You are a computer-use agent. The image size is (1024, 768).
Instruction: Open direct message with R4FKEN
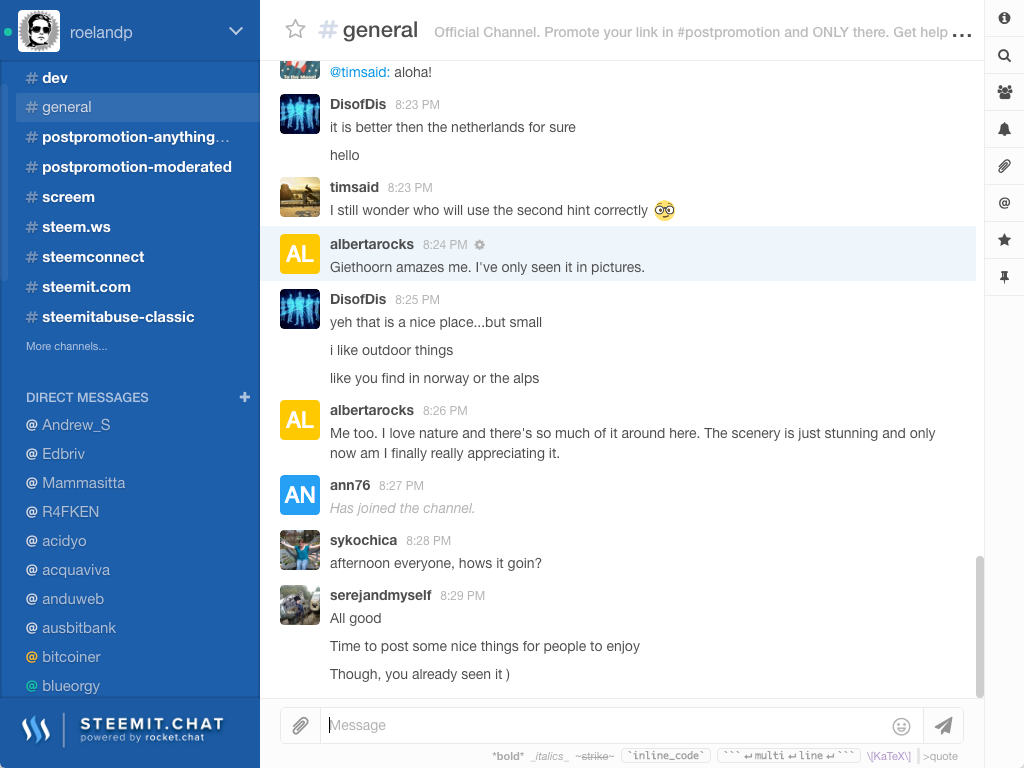coord(138,512)
